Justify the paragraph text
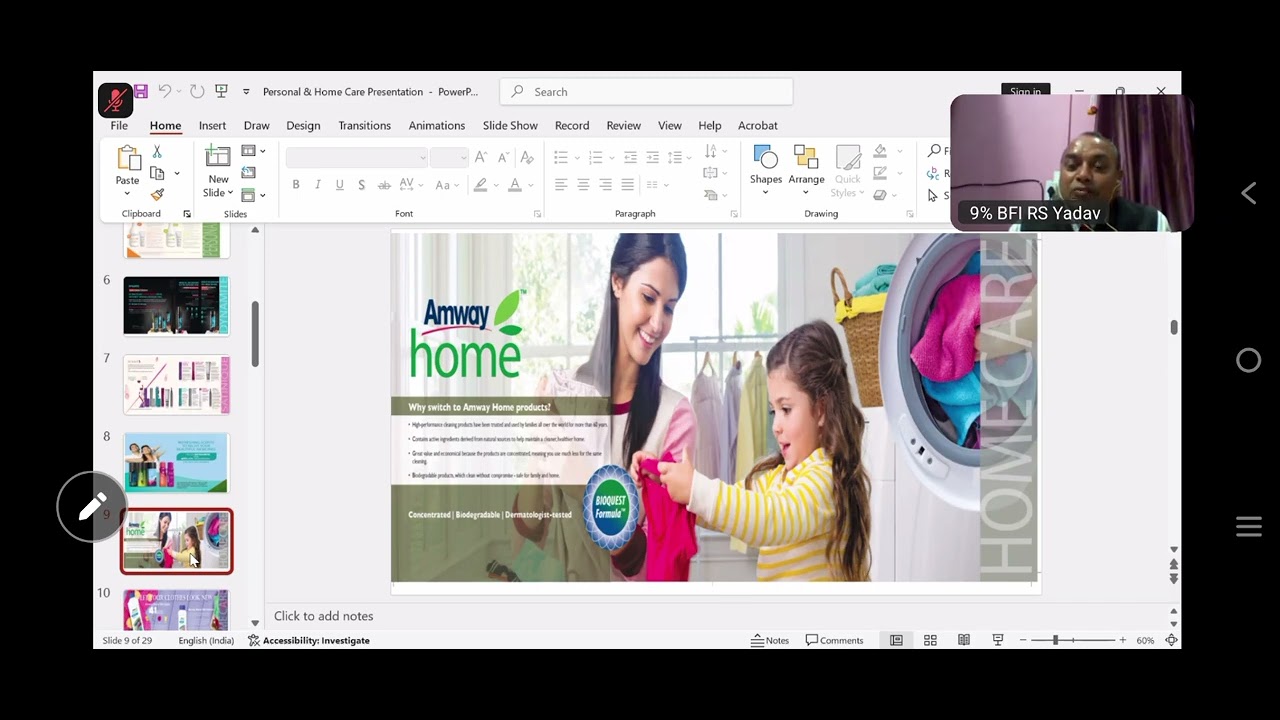This screenshot has width=1280, height=720. [627, 184]
